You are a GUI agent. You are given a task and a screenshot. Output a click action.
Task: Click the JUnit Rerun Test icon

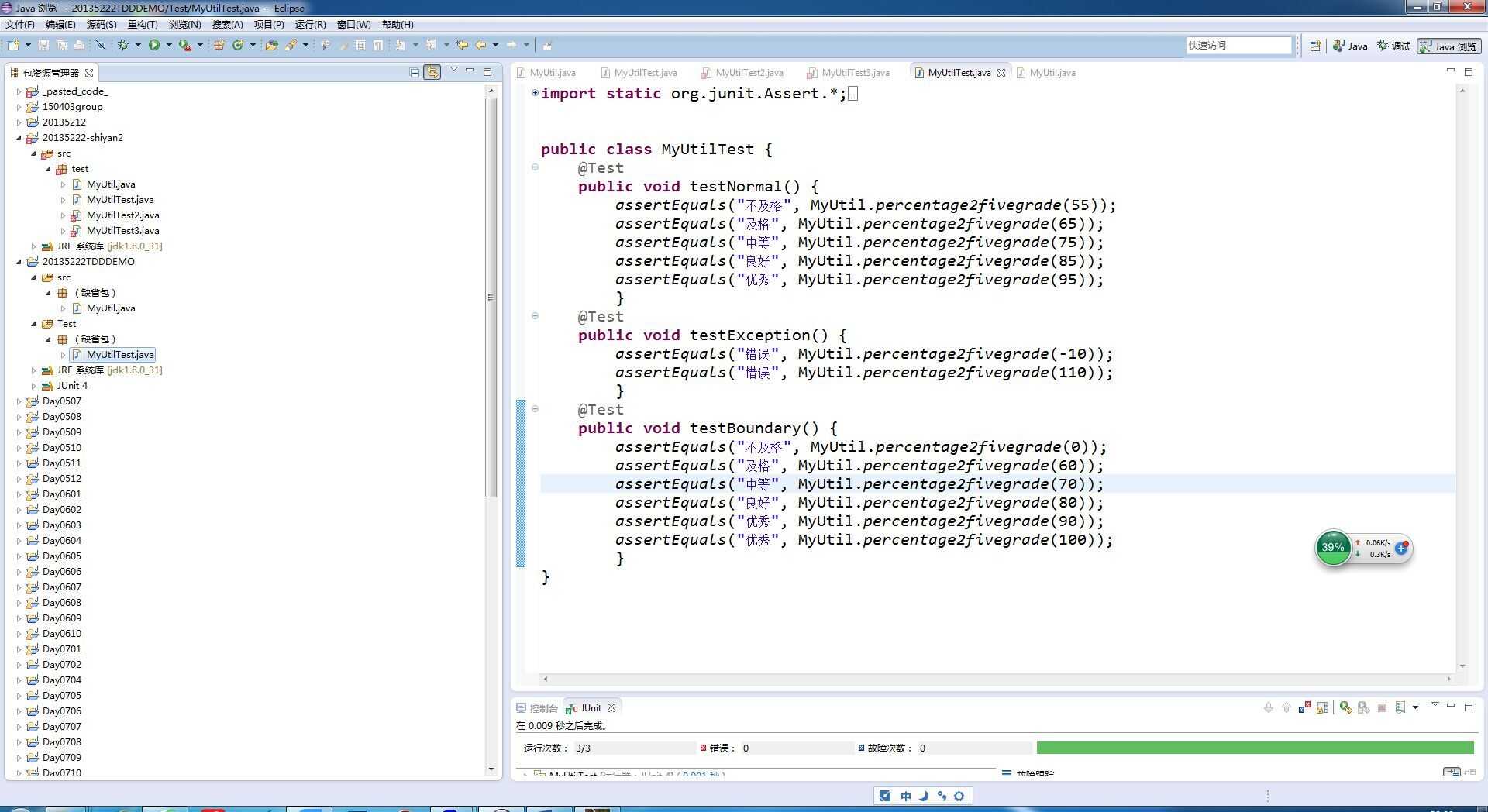click(1345, 707)
